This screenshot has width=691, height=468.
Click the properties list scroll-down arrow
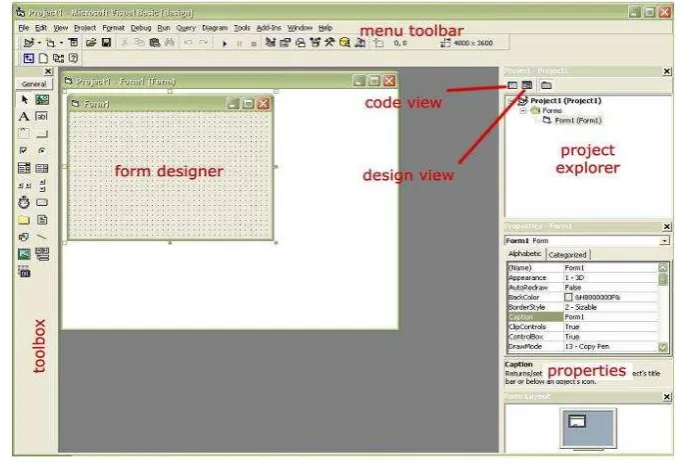pyautogui.click(x=663, y=347)
